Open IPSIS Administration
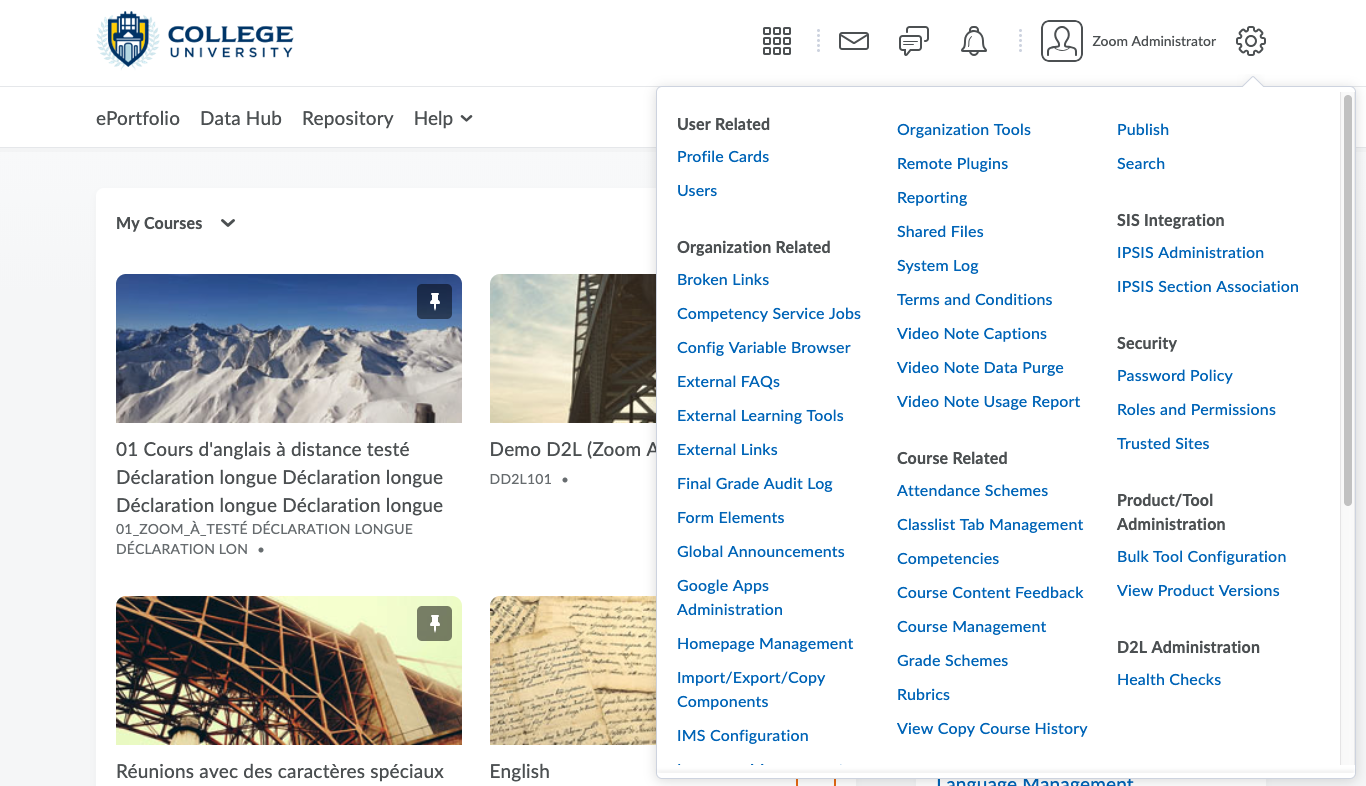This screenshot has width=1366, height=786. click(x=1190, y=253)
